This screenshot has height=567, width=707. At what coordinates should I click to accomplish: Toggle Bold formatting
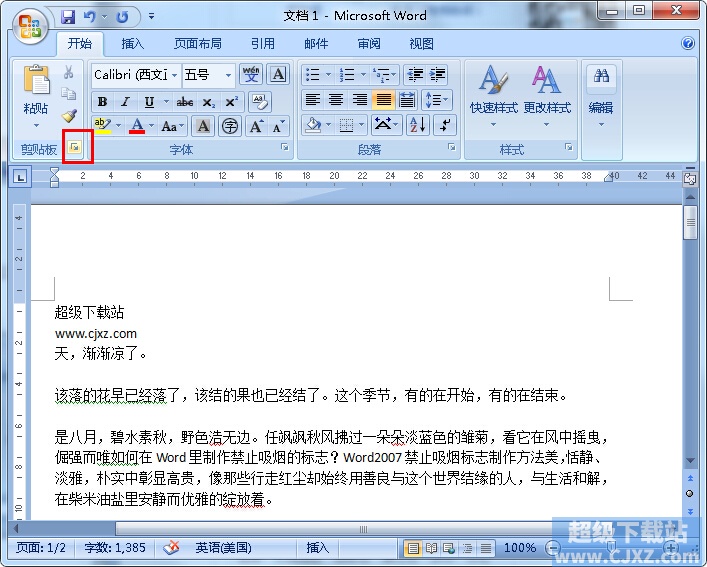click(102, 102)
